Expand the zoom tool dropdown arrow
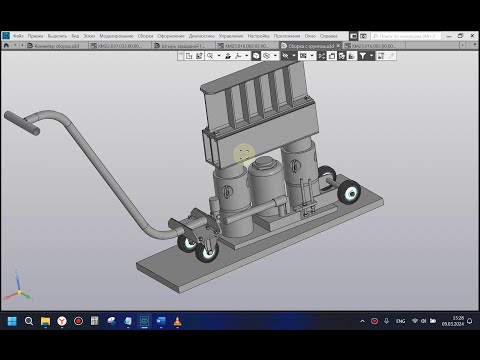 coord(219,56)
